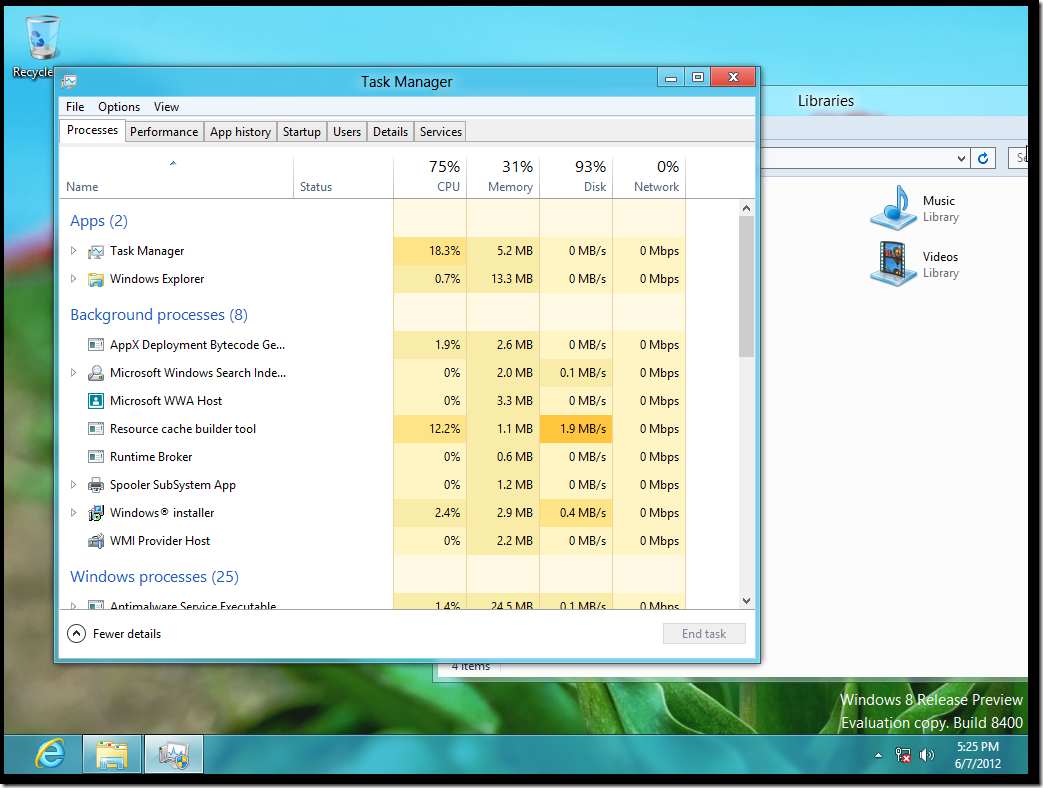Switch to the Services tab
The image size is (1043, 788).
(x=440, y=132)
